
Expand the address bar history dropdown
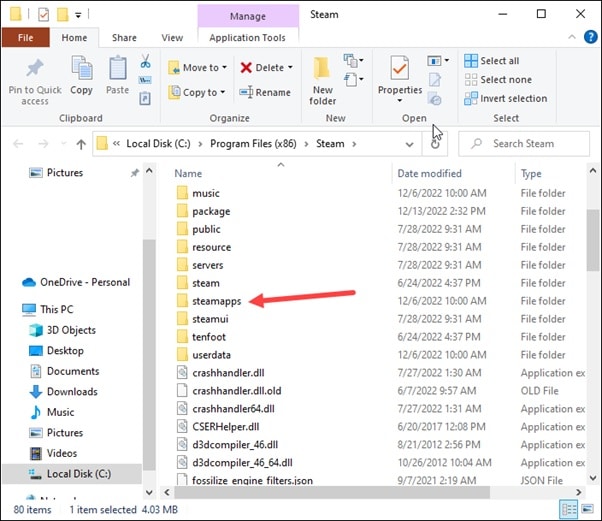tap(408, 144)
